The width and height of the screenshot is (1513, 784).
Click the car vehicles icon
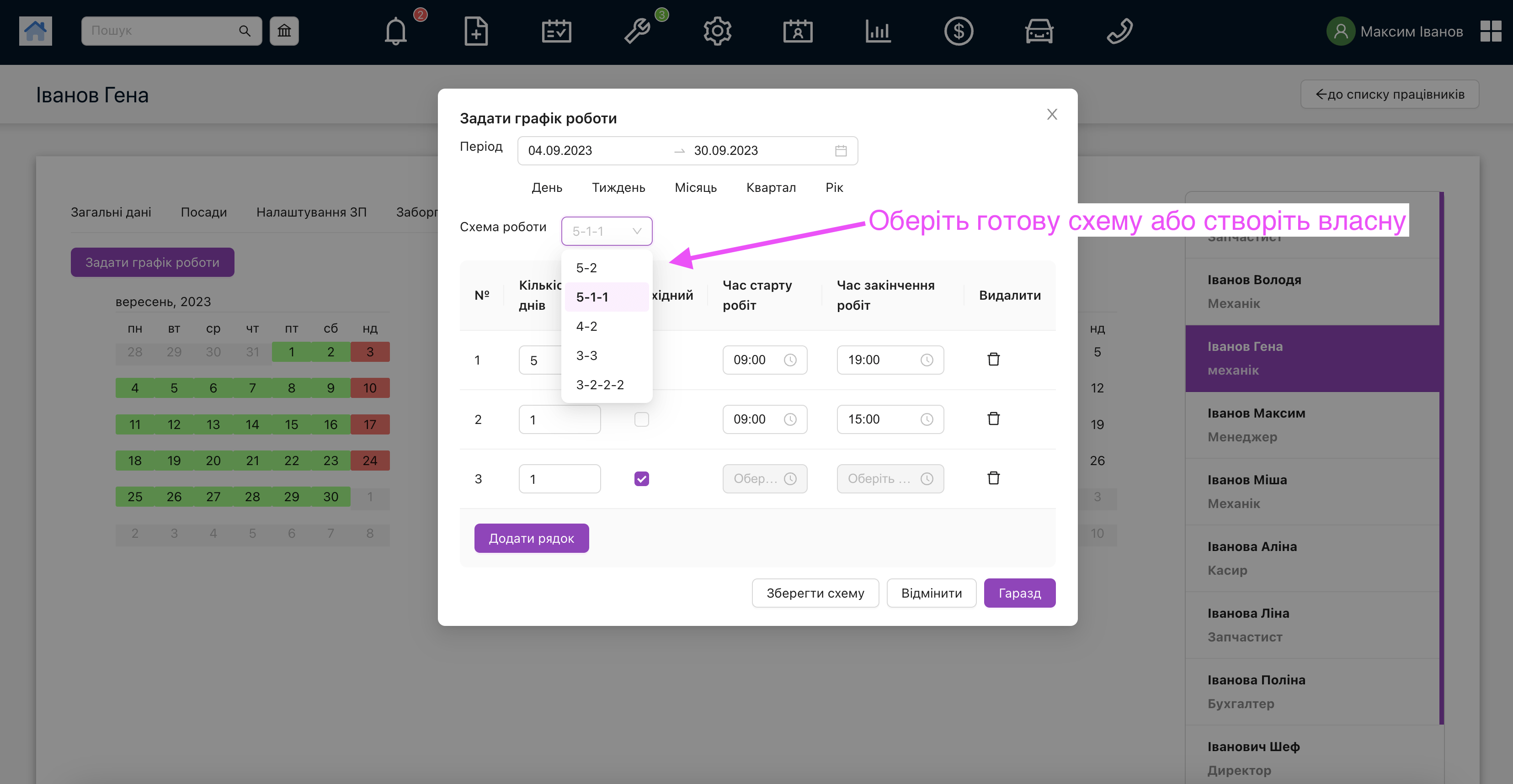tap(1039, 31)
